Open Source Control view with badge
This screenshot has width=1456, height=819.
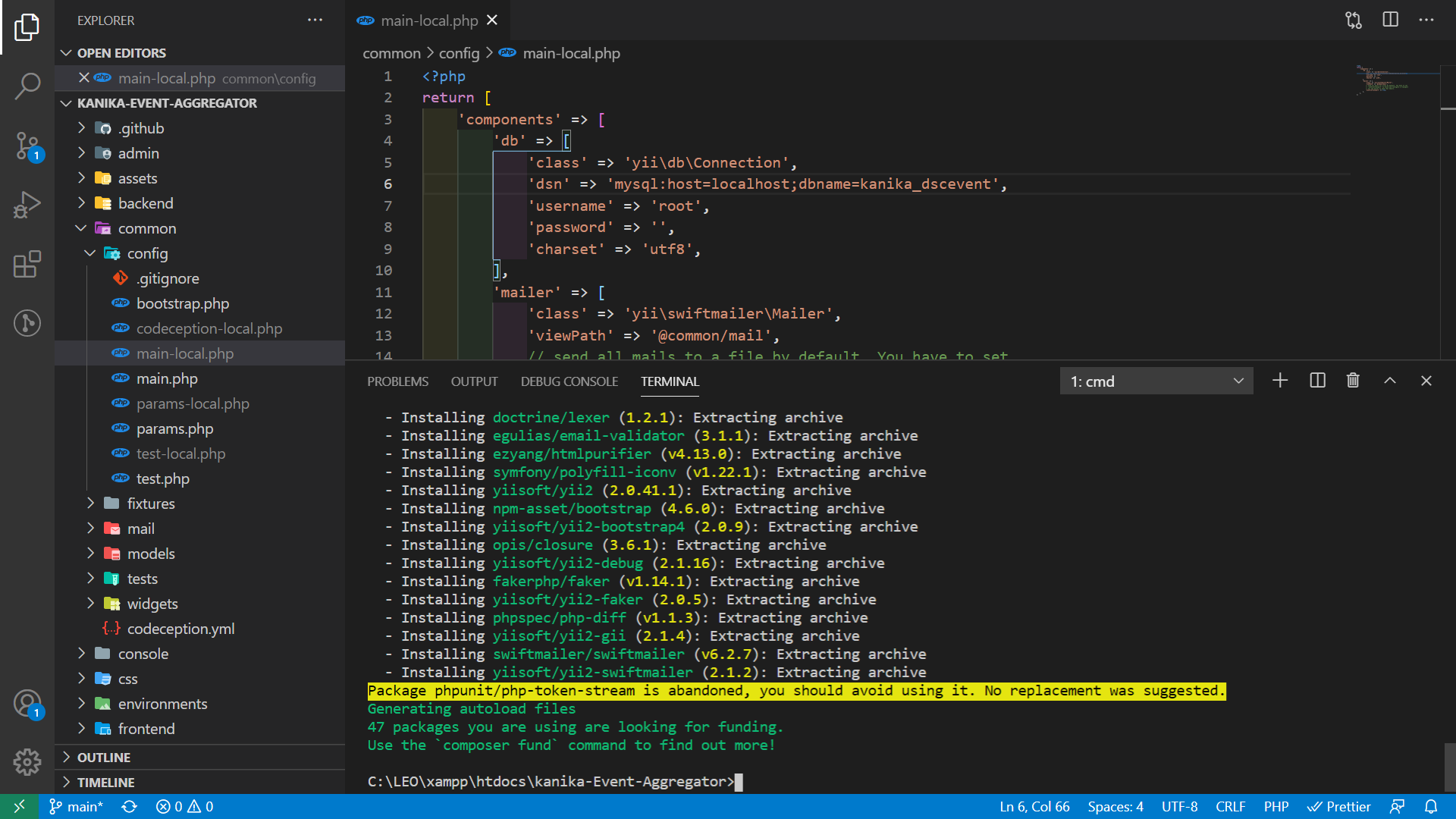click(27, 146)
